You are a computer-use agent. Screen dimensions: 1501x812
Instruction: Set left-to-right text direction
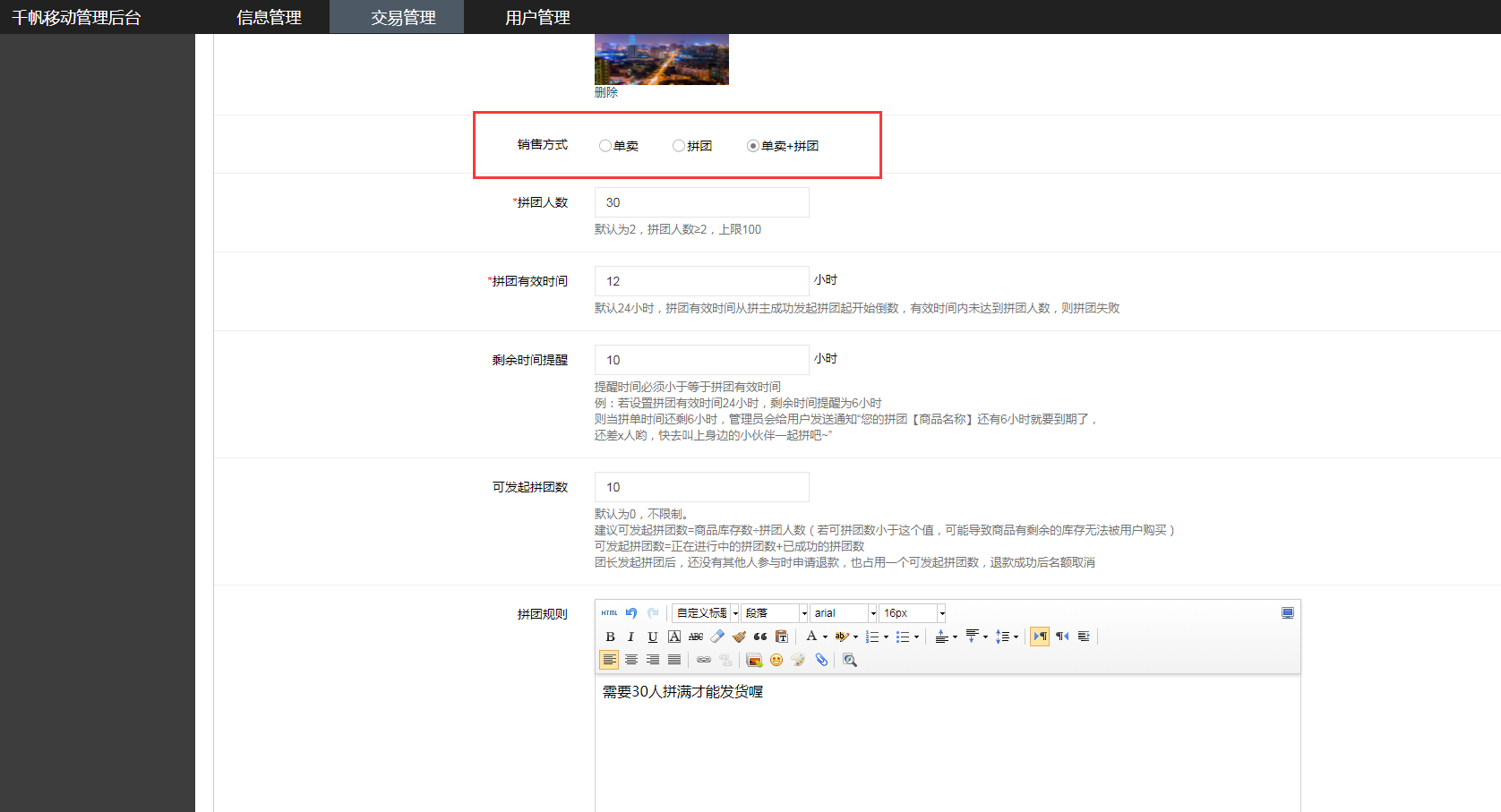pos(1040,637)
